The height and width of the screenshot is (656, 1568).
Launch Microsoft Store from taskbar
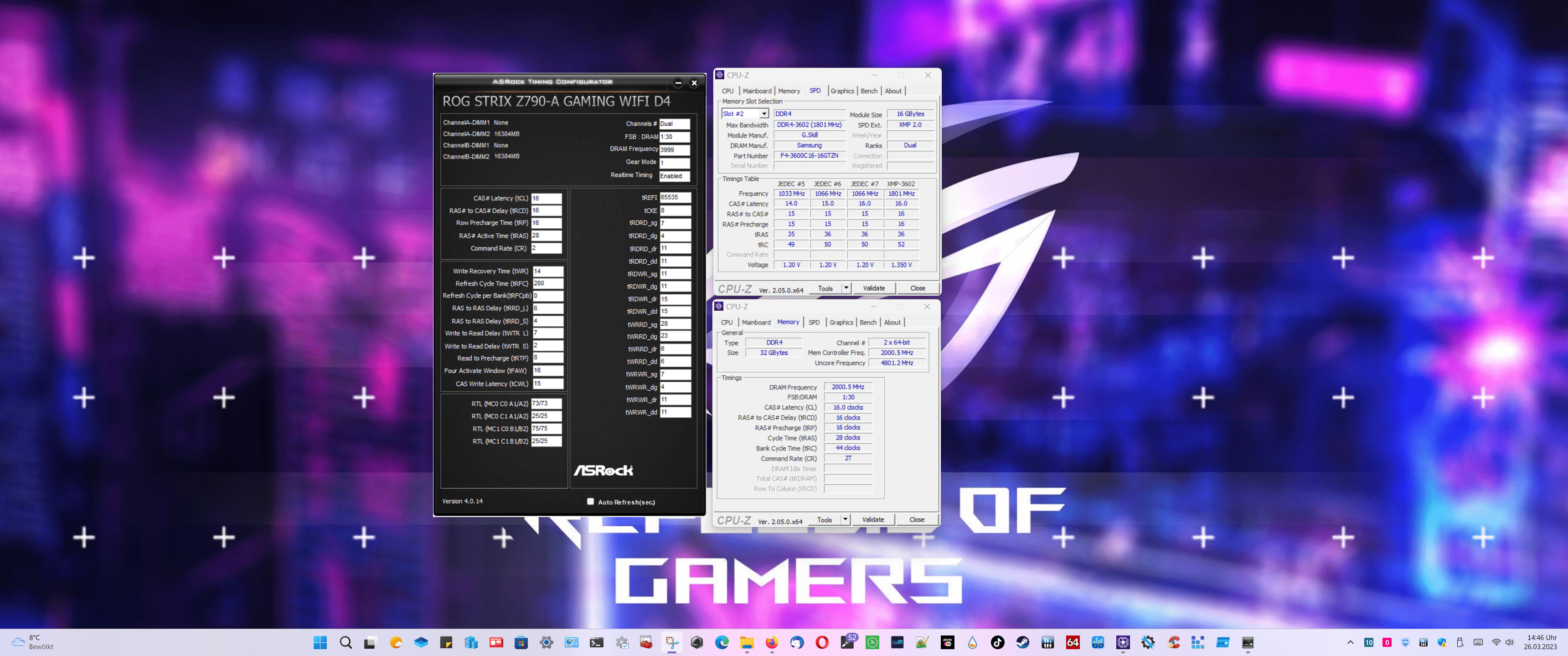(521, 643)
